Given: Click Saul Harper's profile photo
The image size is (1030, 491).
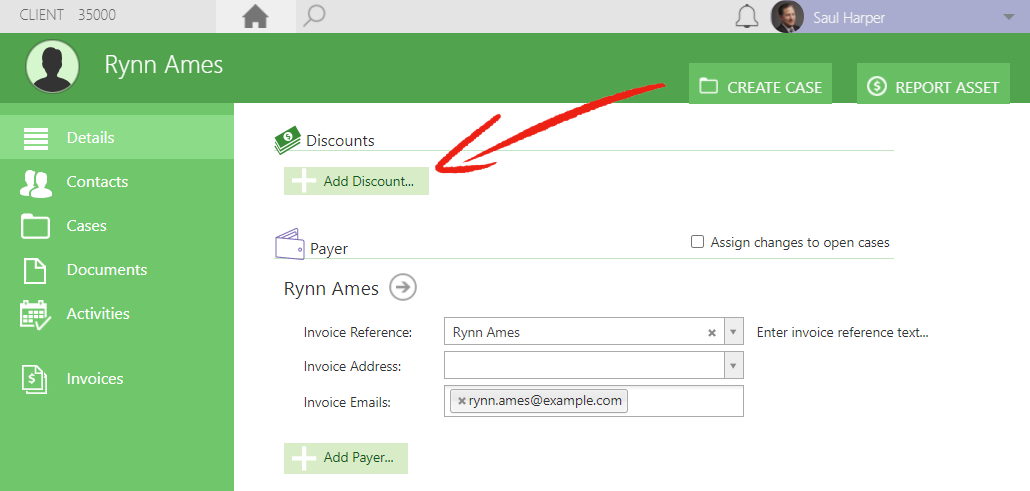Looking at the screenshot, I should pos(787,16).
